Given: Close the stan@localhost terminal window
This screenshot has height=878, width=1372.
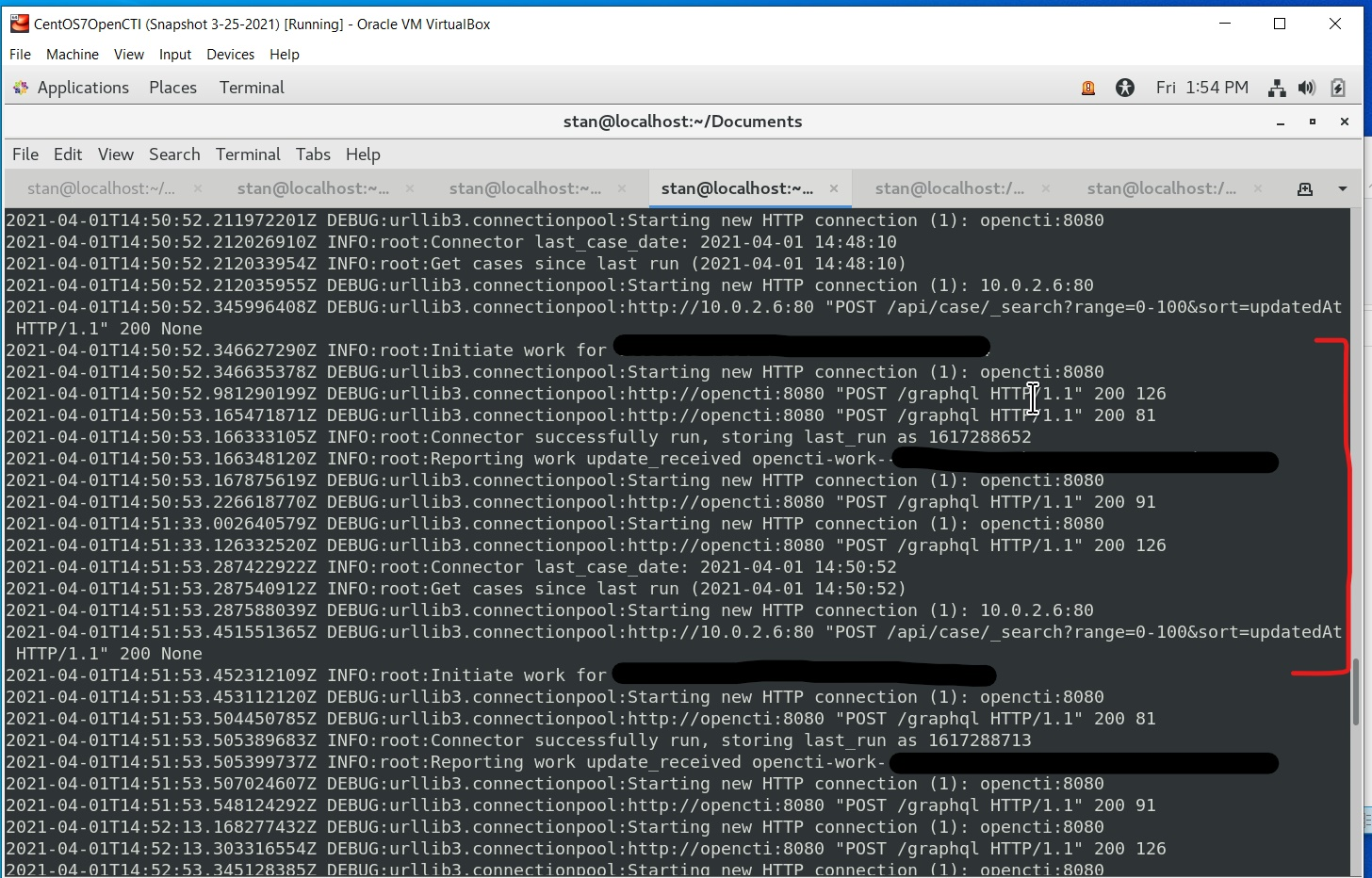Looking at the screenshot, I should click(1345, 122).
